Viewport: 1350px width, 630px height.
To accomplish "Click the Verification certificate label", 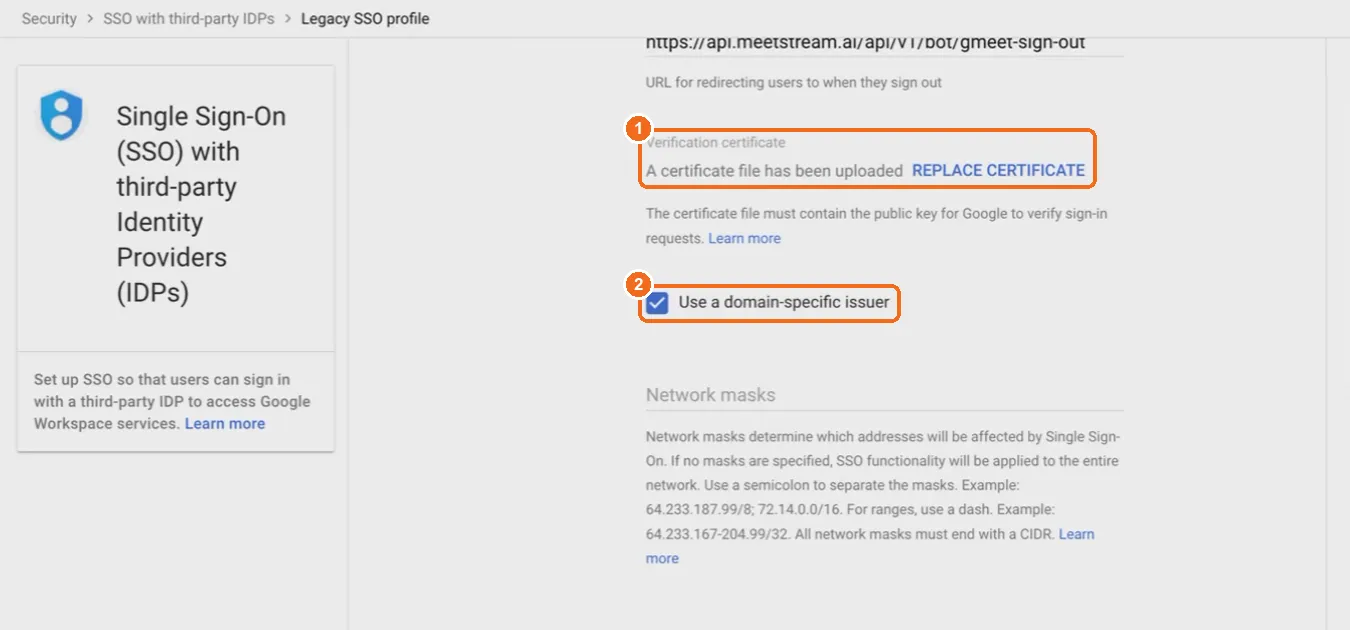I will [x=716, y=143].
